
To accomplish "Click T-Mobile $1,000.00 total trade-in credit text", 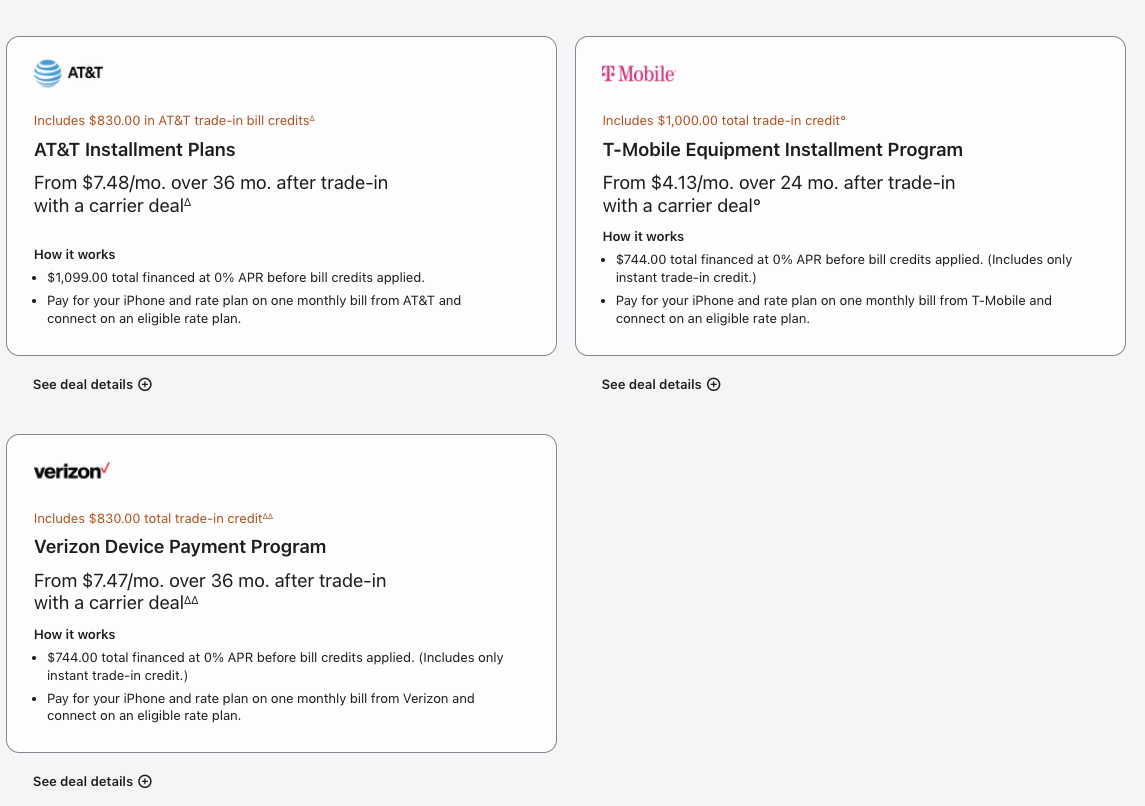I will 722,121.
